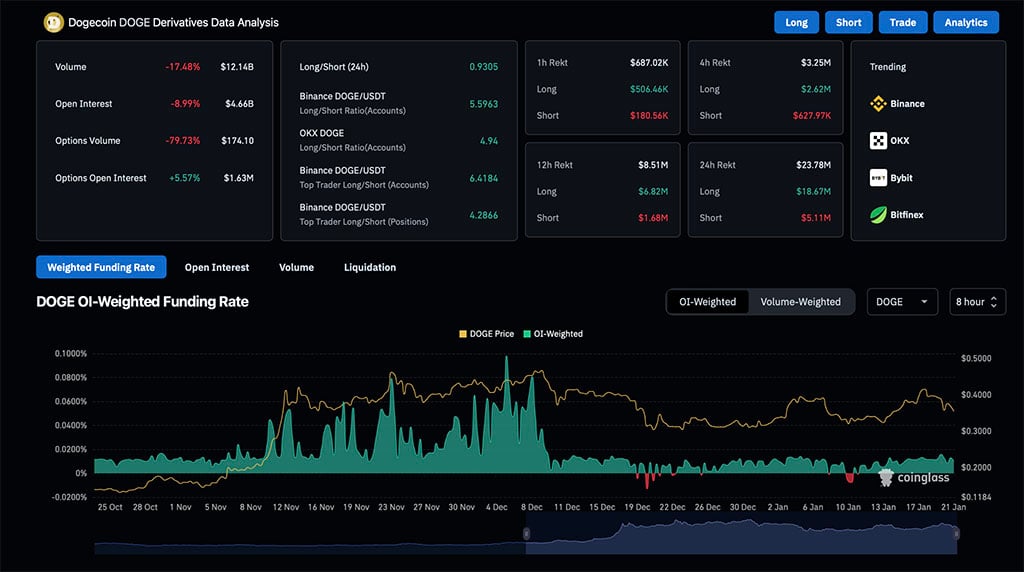1024x572 pixels.
Task: Click 24h Short liquidation $5.11M
Action: [x=816, y=217]
